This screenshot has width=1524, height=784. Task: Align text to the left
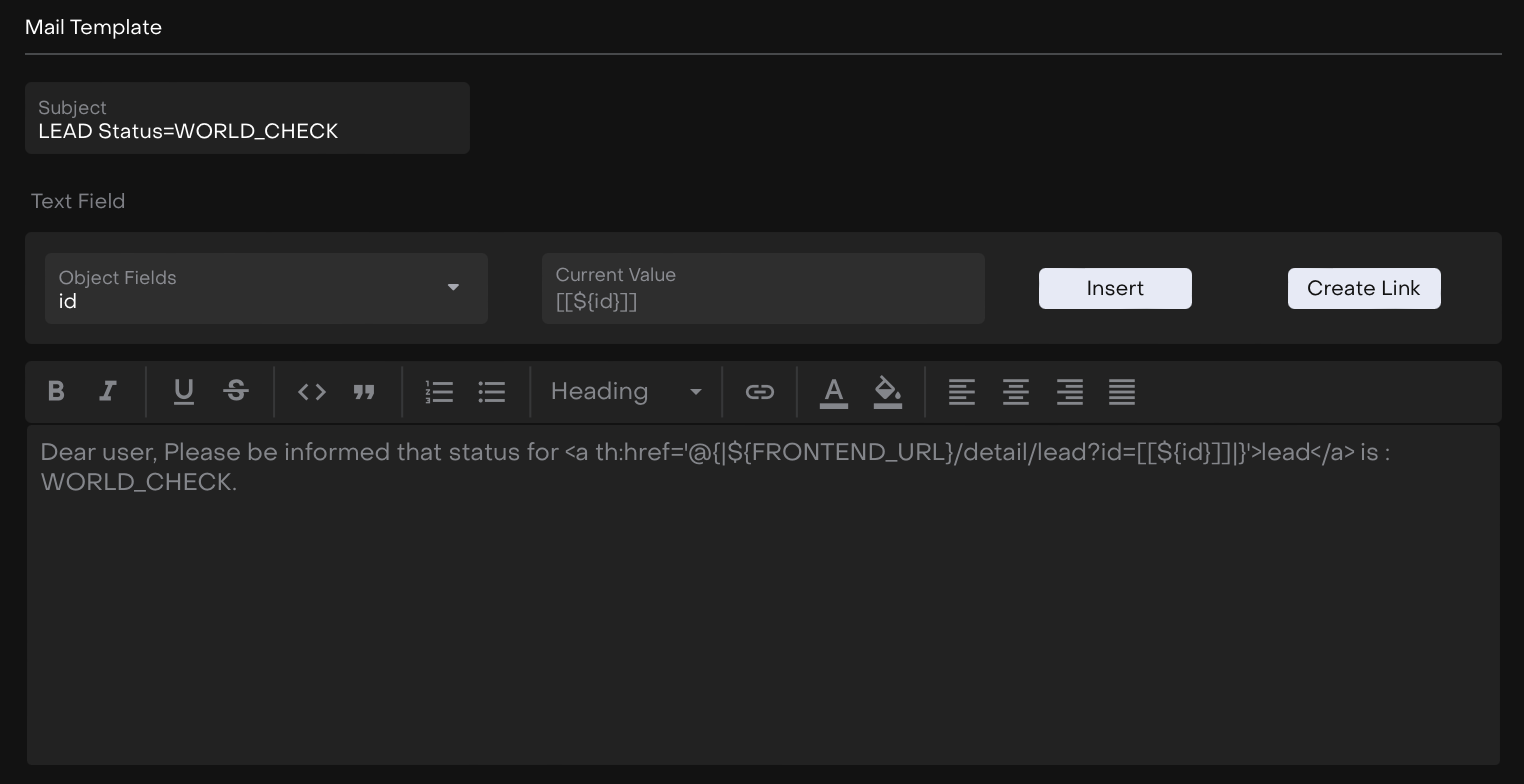962,392
